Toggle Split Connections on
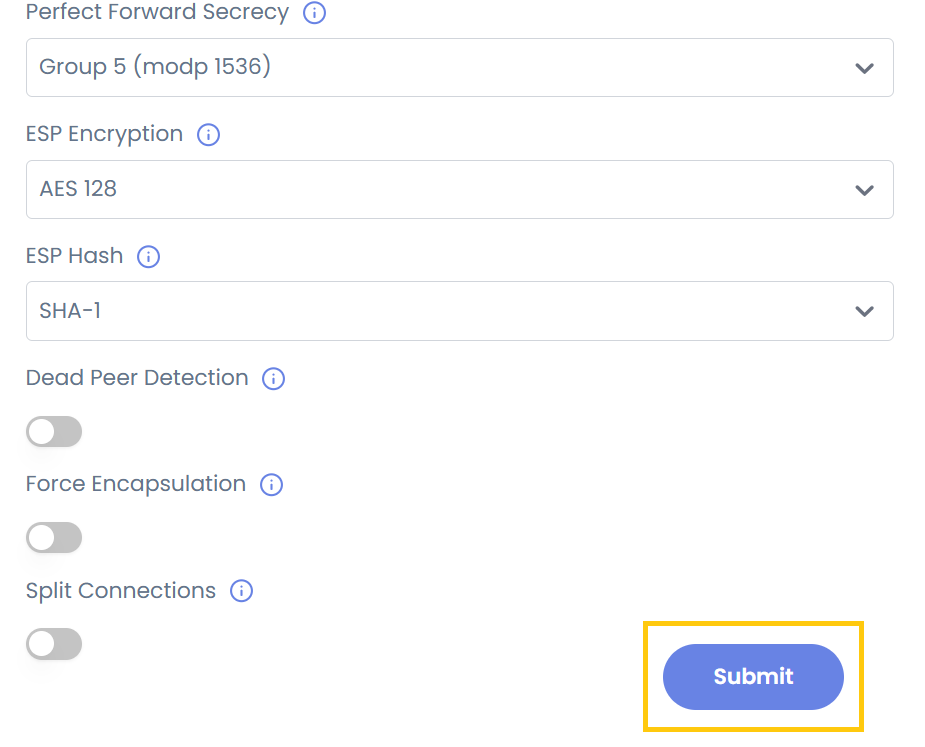The image size is (925, 747). tap(54, 644)
